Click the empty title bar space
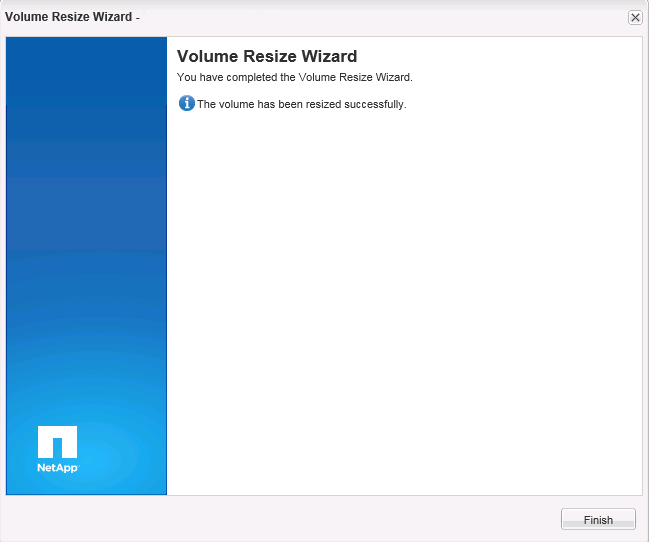 380,17
